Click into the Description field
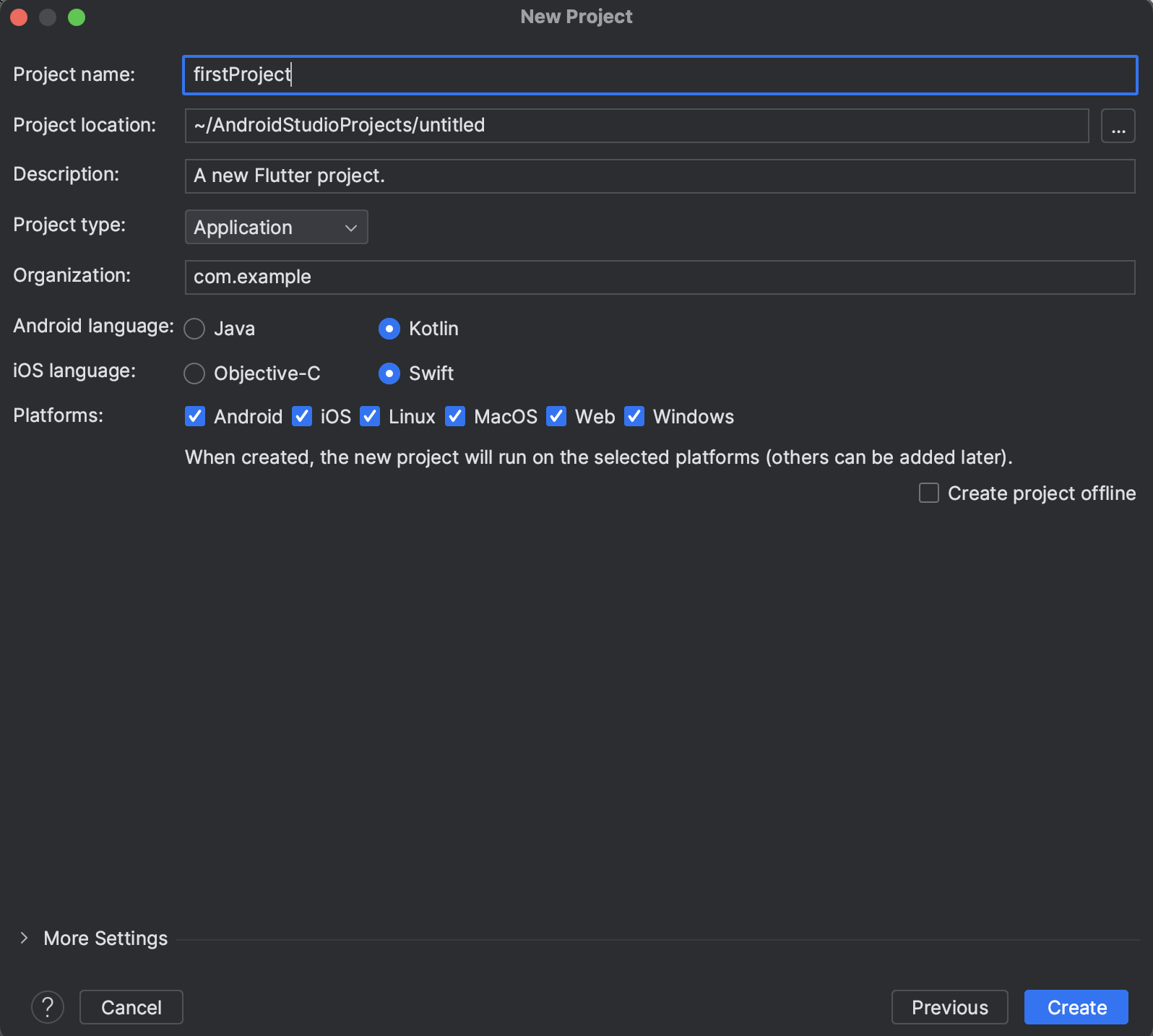Image resolution: width=1153 pixels, height=1036 pixels. pos(660,176)
